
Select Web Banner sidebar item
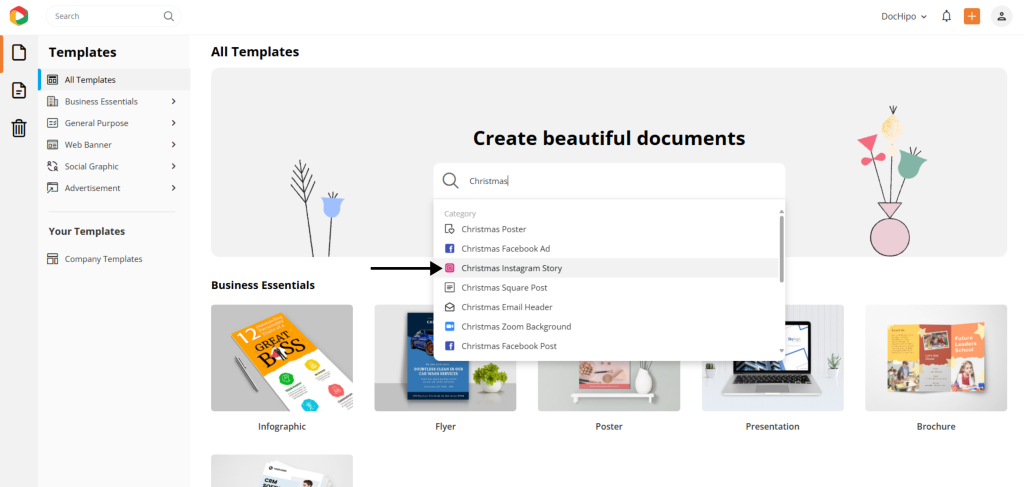tap(114, 144)
